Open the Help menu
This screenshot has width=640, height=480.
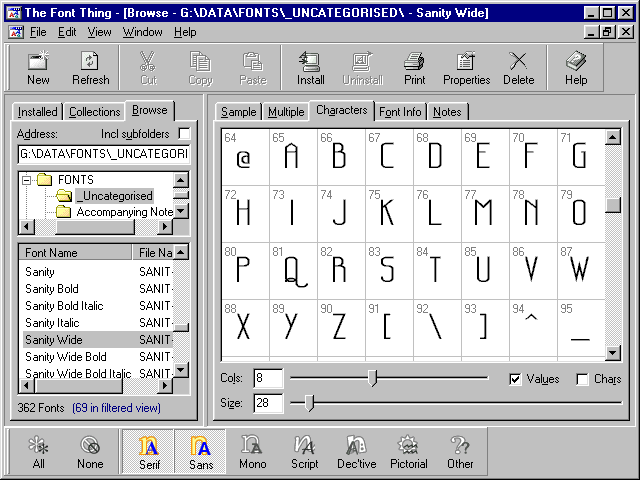point(185,32)
